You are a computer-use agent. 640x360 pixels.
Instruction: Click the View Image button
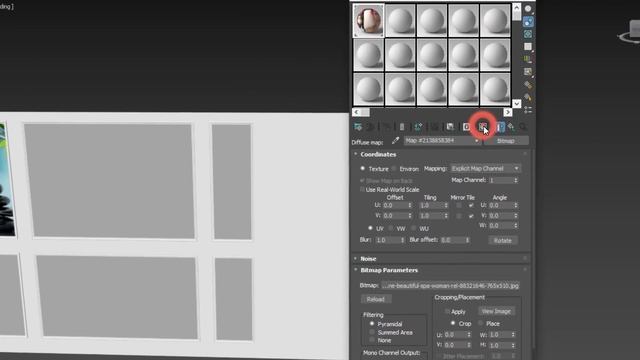(x=496, y=311)
